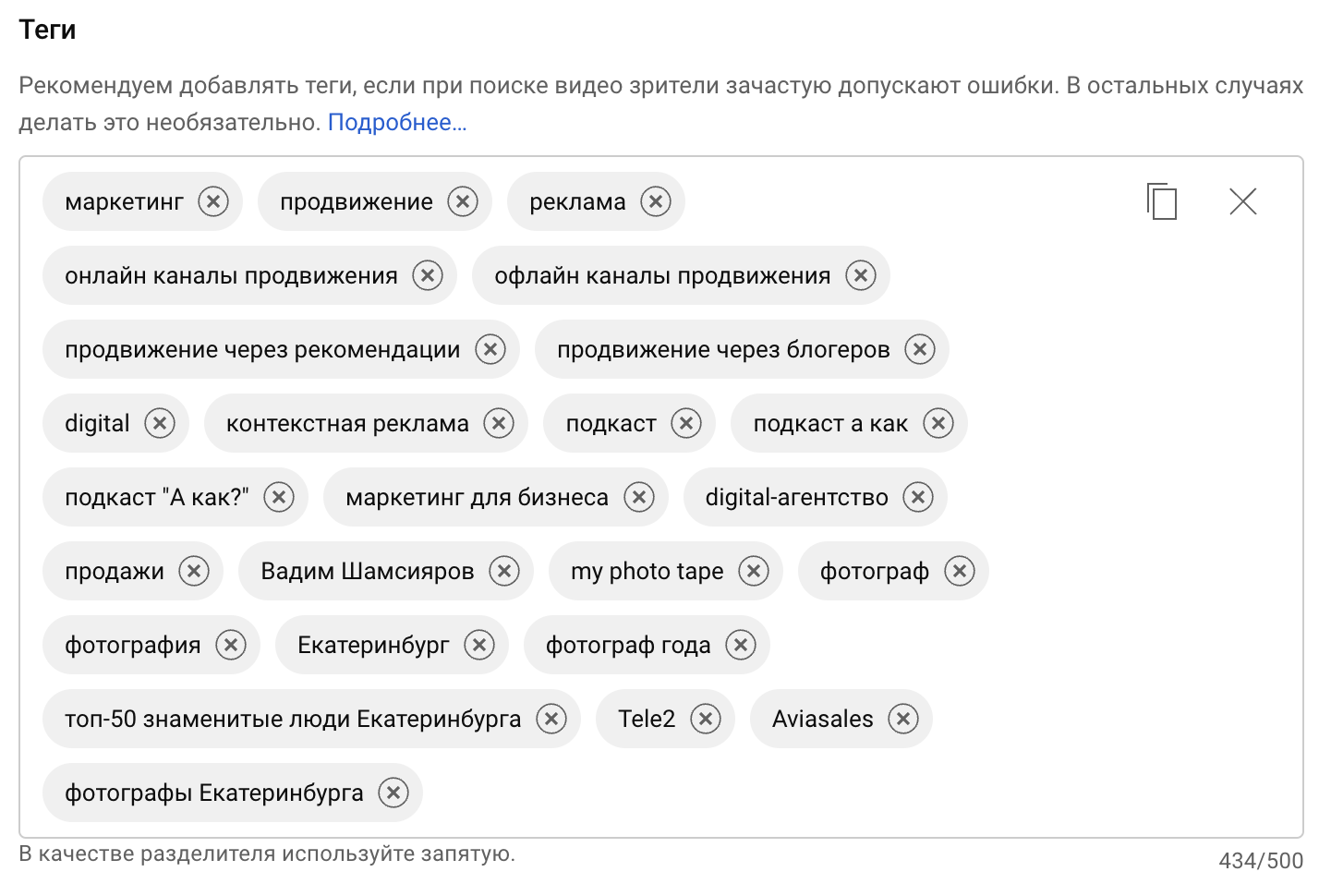1319x896 pixels.
Task: Delete the "Aviasales" tag
Action: (903, 719)
